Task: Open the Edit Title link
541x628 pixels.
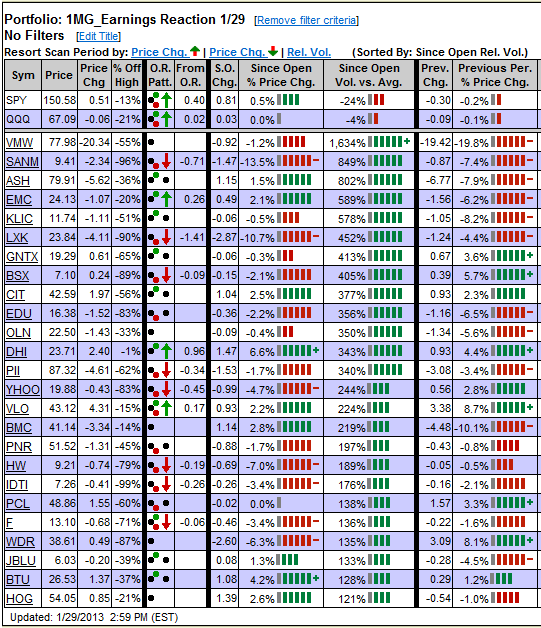Action: pos(99,36)
